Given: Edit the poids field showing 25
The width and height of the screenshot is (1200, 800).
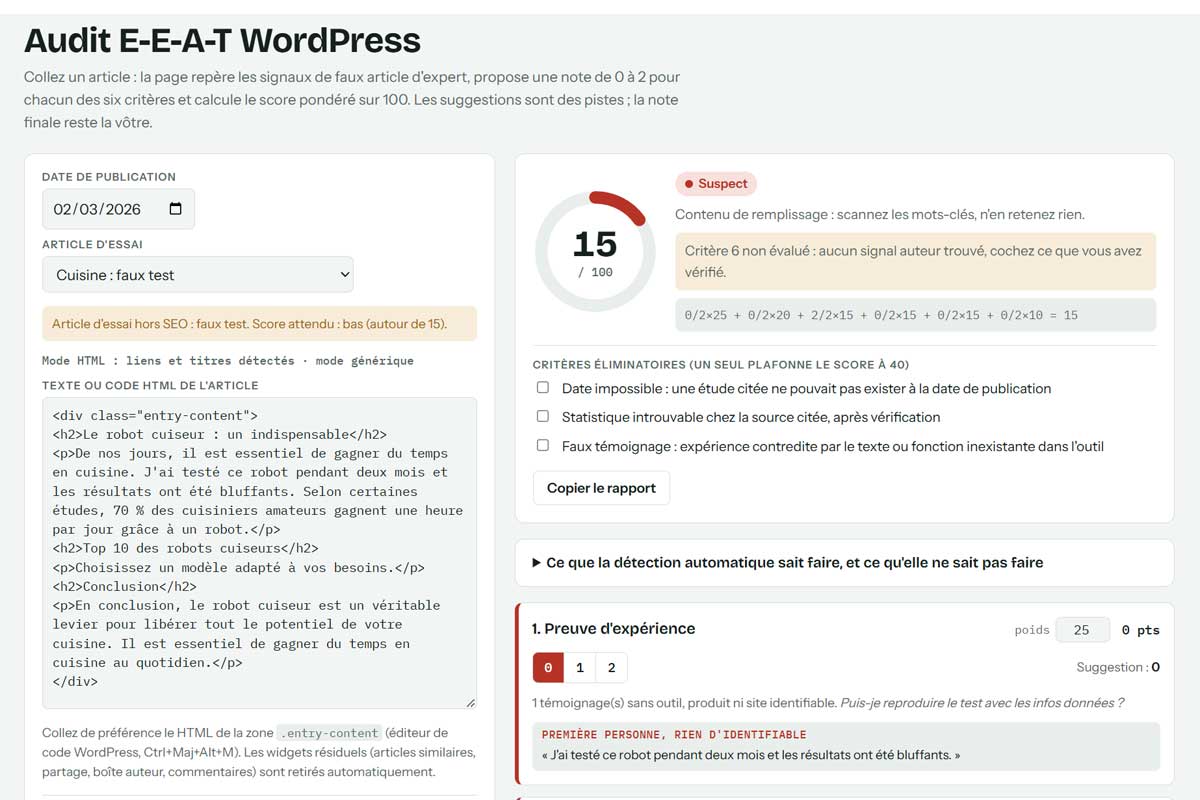Looking at the screenshot, I should 1082,630.
